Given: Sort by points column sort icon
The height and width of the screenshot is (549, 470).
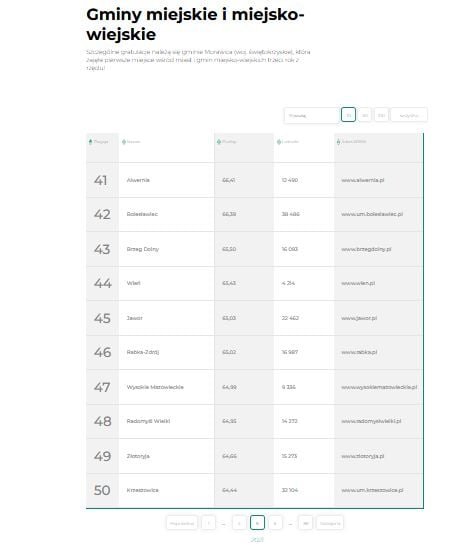Looking at the screenshot, I should (x=219, y=141).
